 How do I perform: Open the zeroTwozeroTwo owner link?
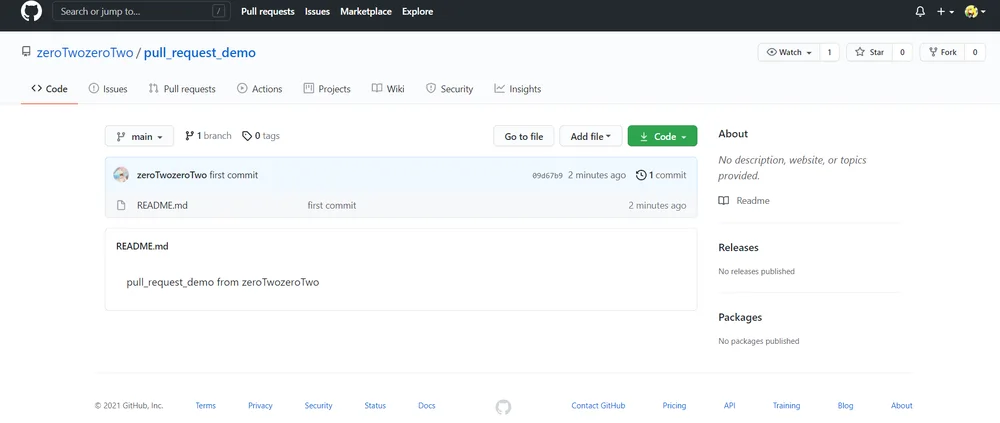(85, 53)
